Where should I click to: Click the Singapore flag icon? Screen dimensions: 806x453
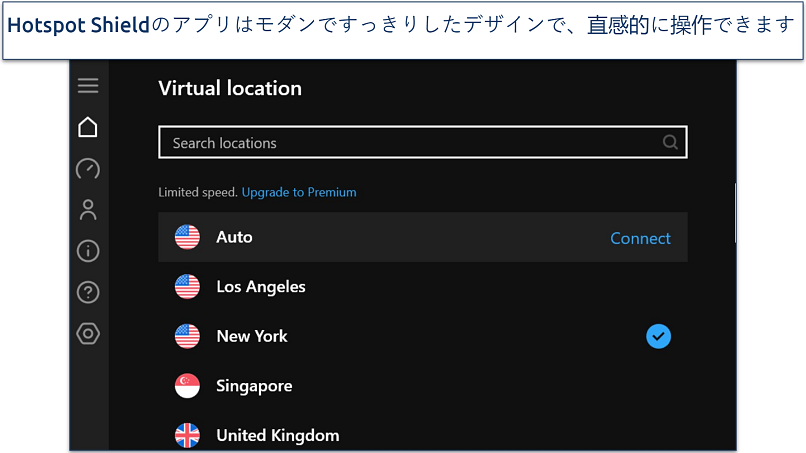187,386
